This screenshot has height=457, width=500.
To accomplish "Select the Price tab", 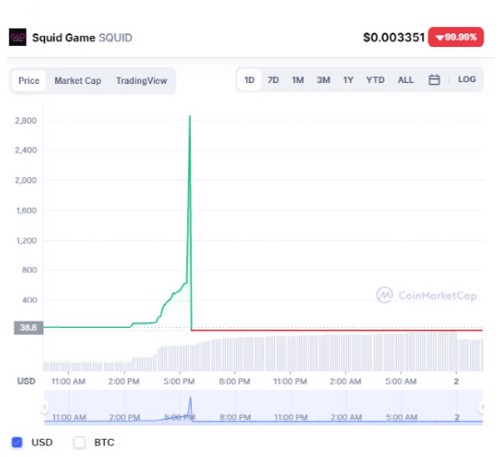I will pos(29,81).
